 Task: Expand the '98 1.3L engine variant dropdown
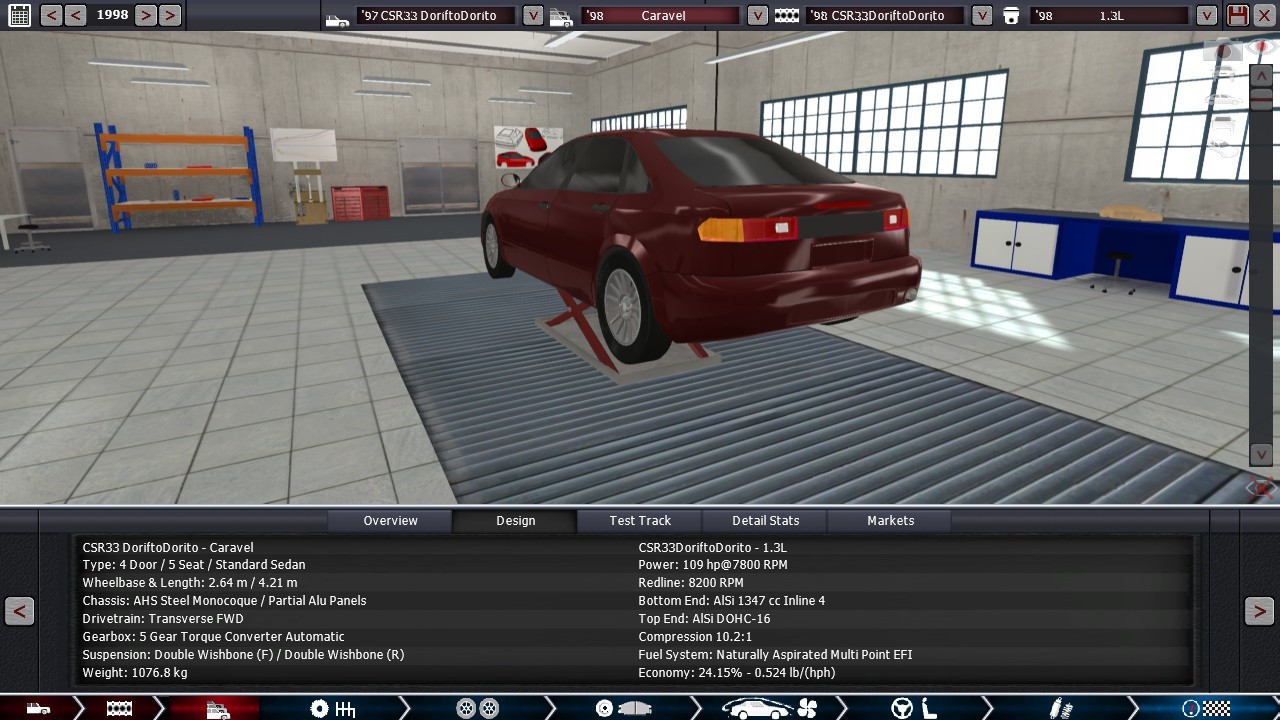click(1207, 15)
